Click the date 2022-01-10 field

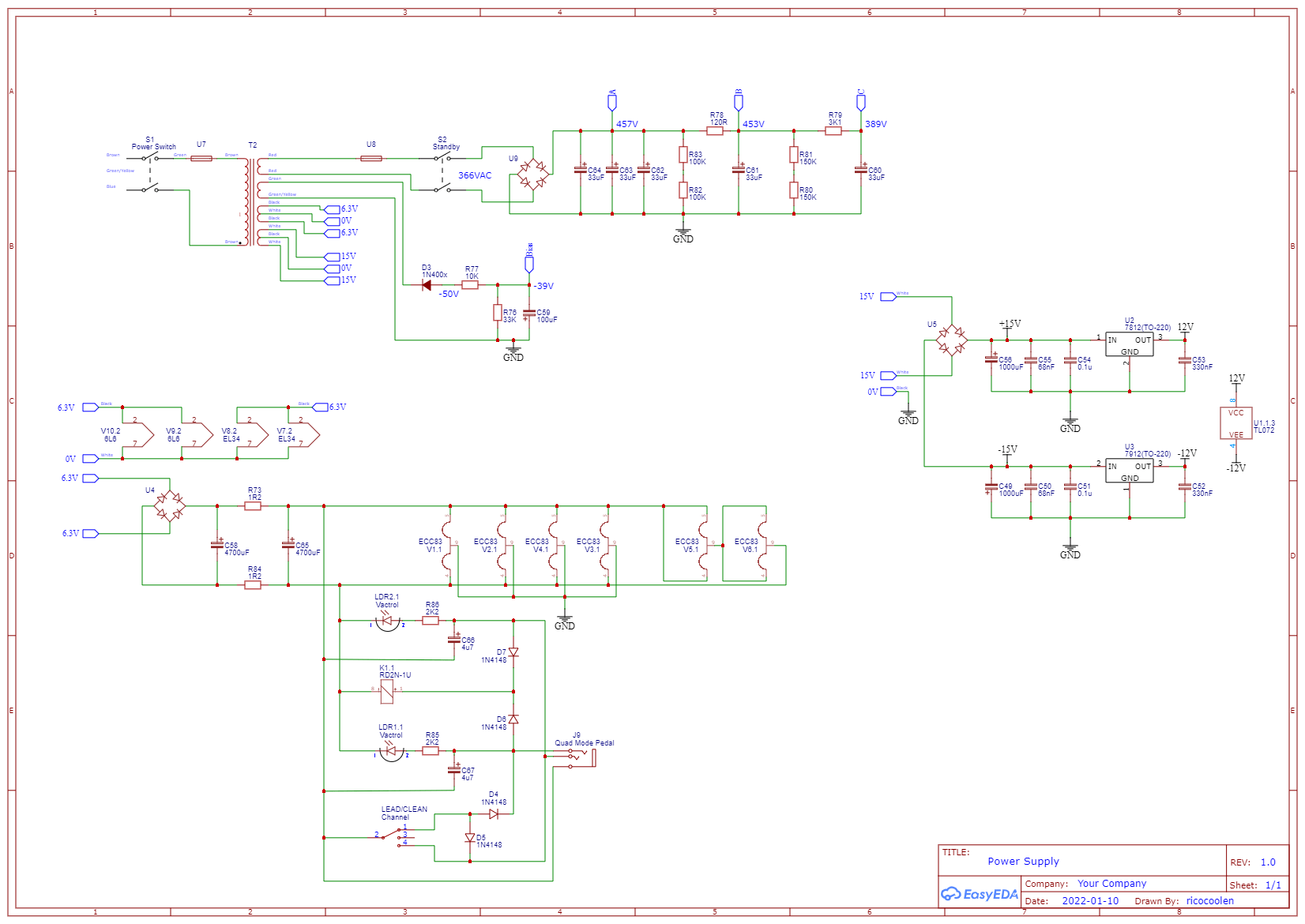point(1090,901)
